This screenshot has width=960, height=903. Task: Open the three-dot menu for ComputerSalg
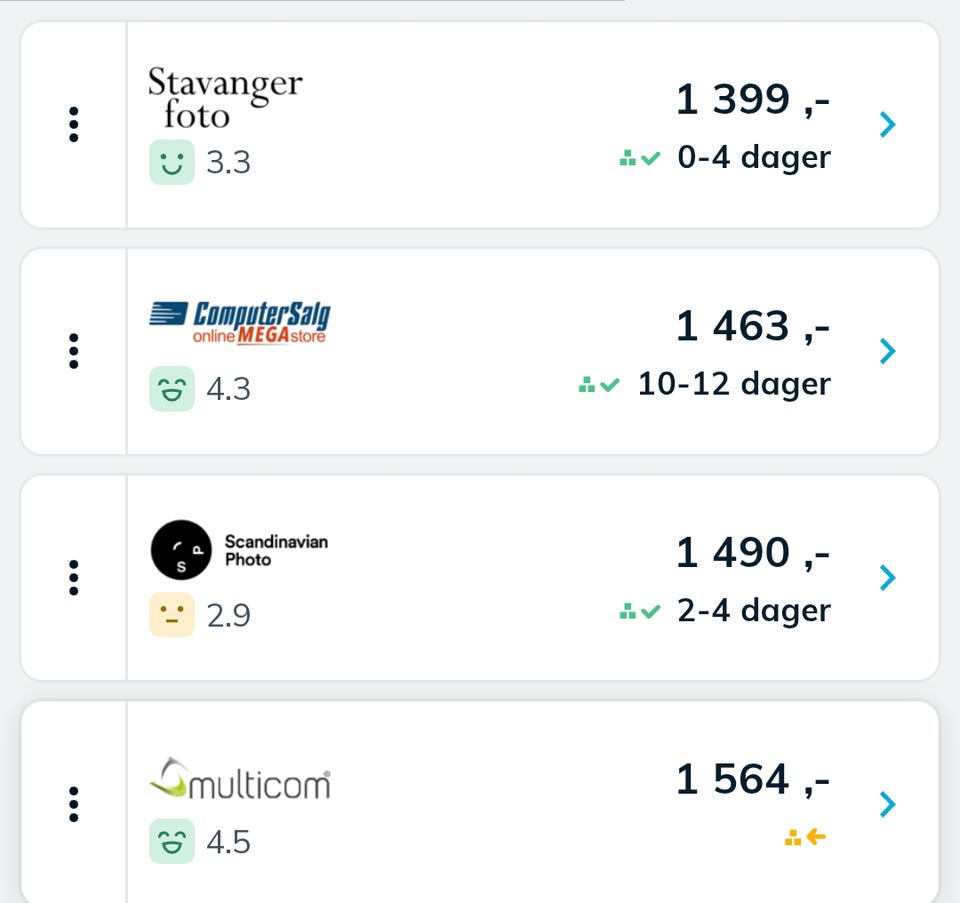(73, 351)
